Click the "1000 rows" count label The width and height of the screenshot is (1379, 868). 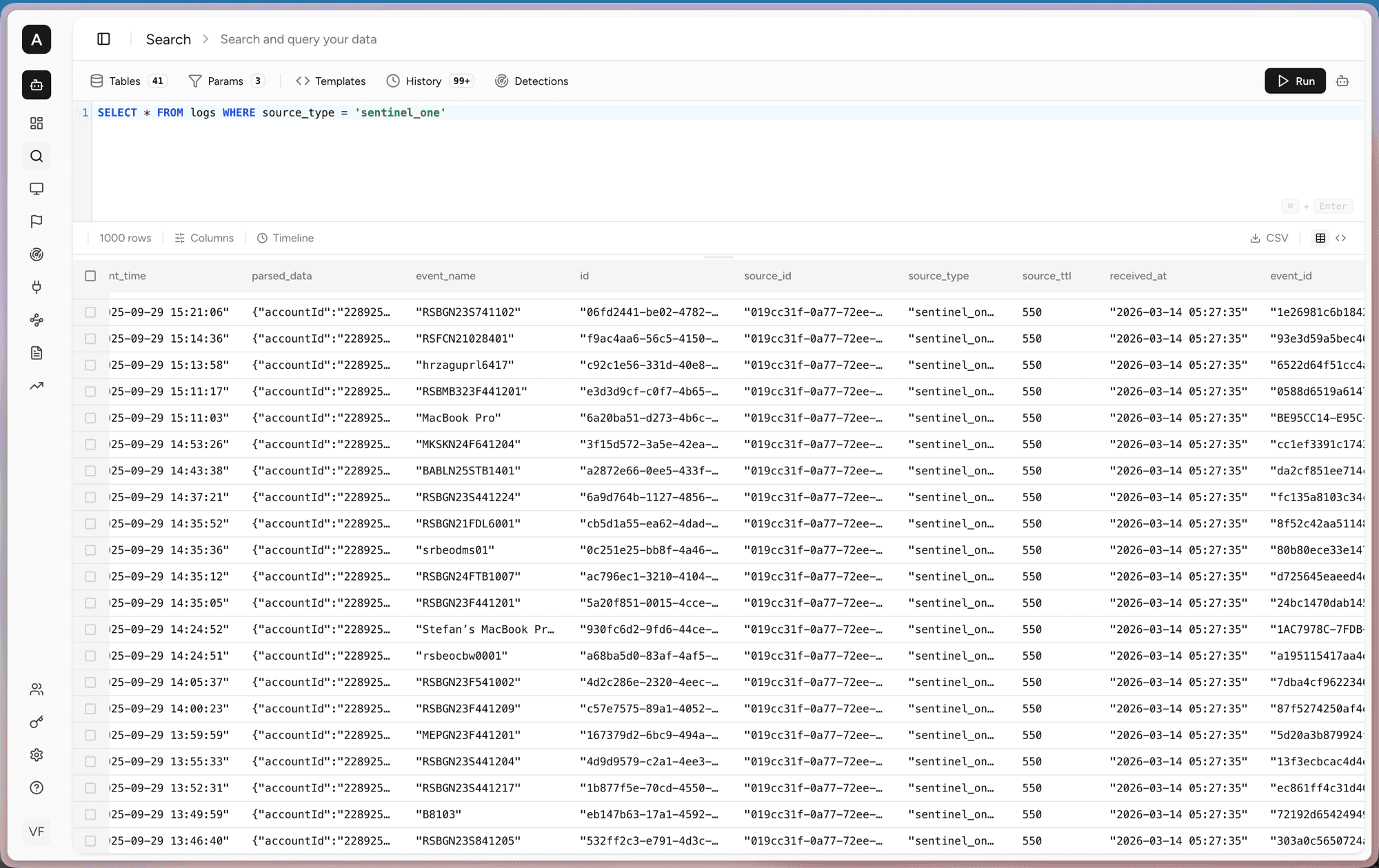[x=125, y=238]
